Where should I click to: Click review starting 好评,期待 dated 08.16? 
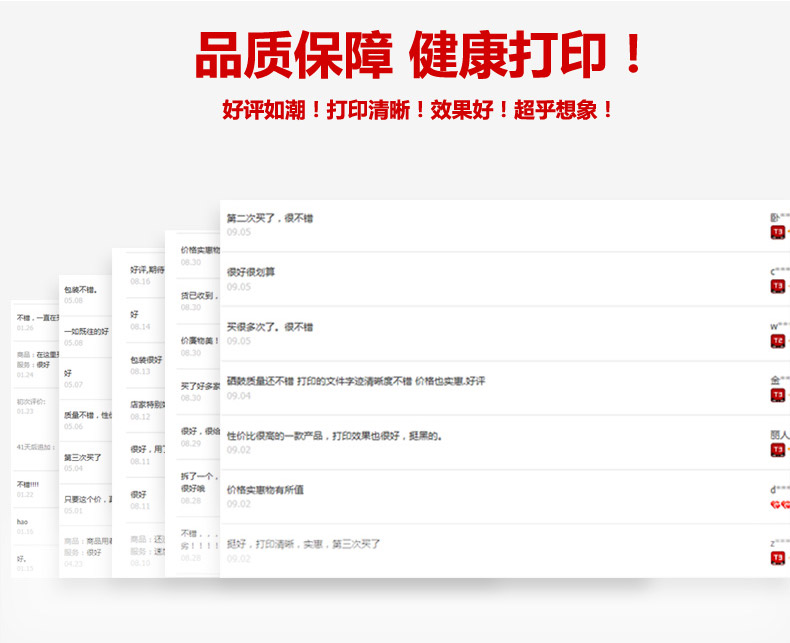(x=147, y=270)
